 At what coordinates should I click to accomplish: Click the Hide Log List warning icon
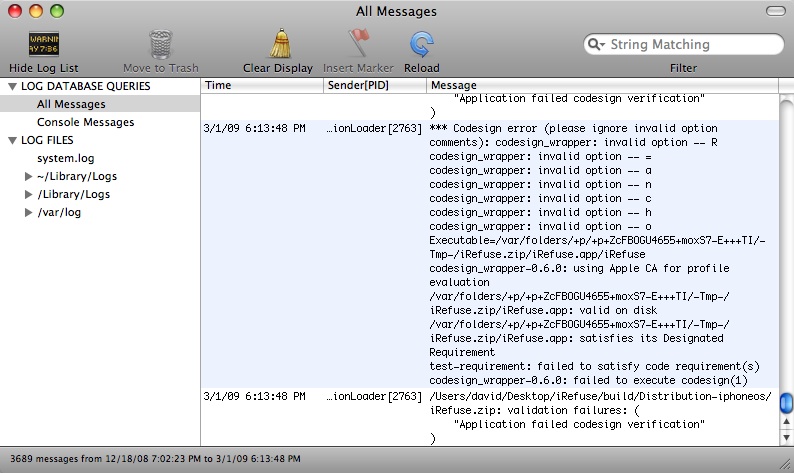[44, 44]
